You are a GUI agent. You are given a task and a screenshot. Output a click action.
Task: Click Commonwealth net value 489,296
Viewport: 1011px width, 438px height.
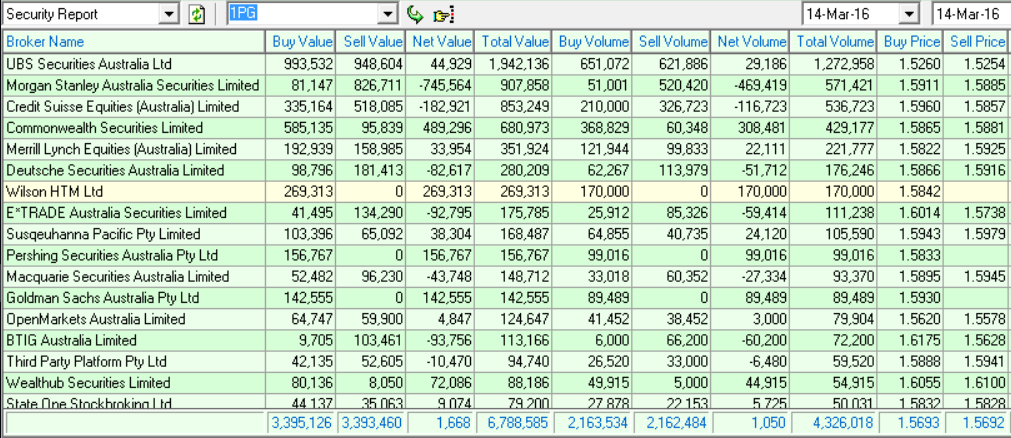point(446,128)
